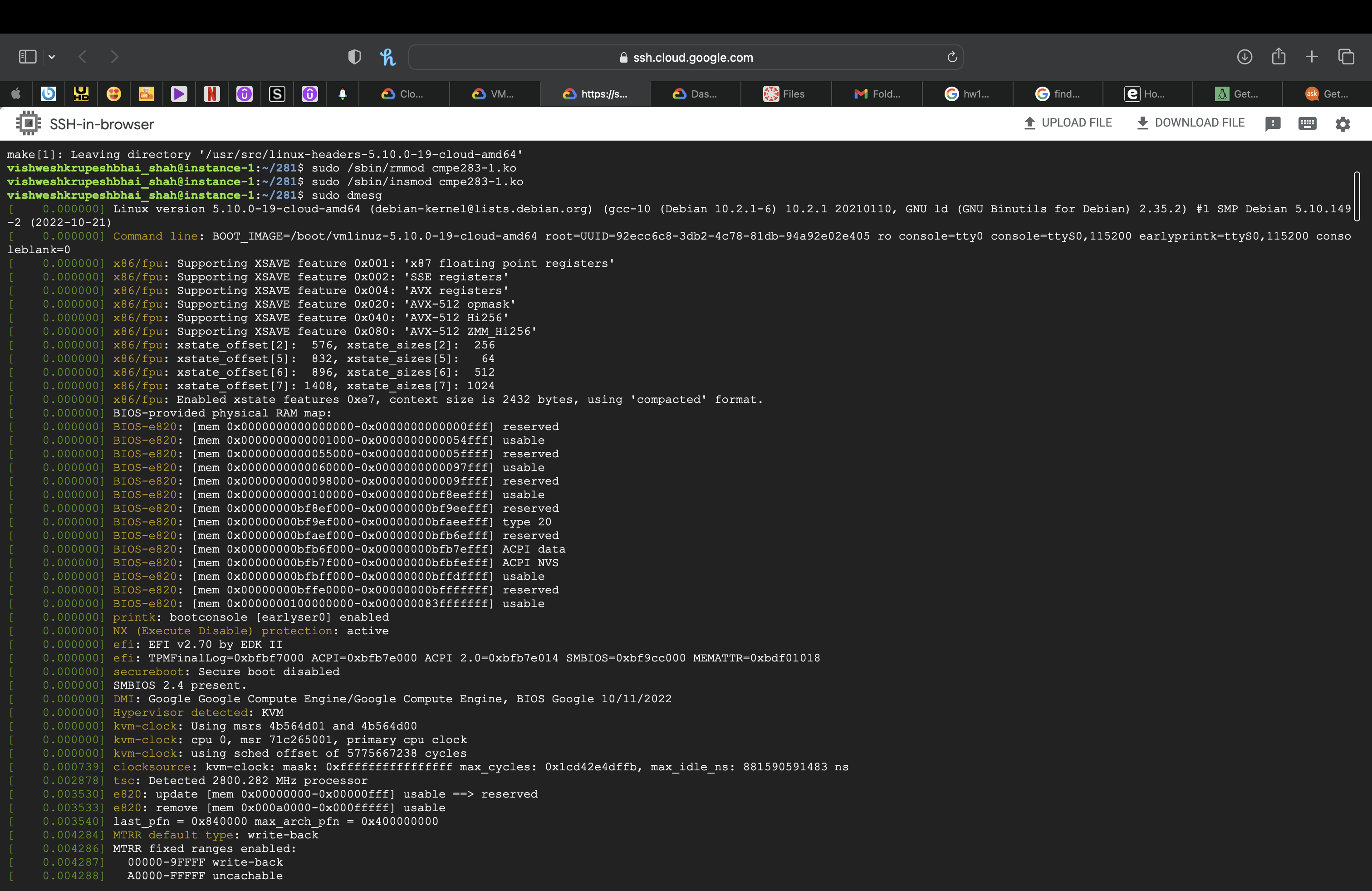Reload the page with the refresh icon
1372x891 pixels.
(952, 57)
